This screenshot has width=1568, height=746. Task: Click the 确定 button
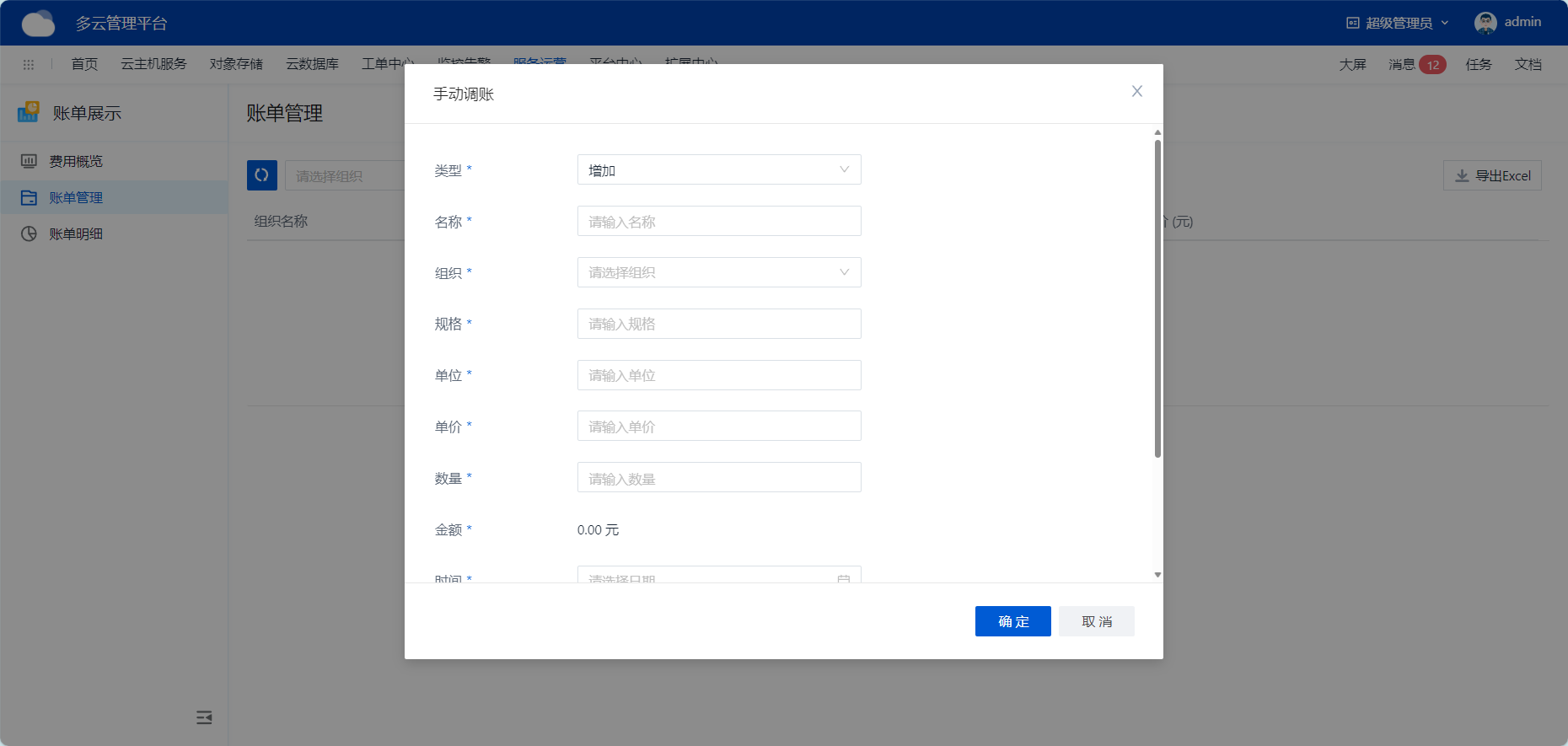[1012, 621]
